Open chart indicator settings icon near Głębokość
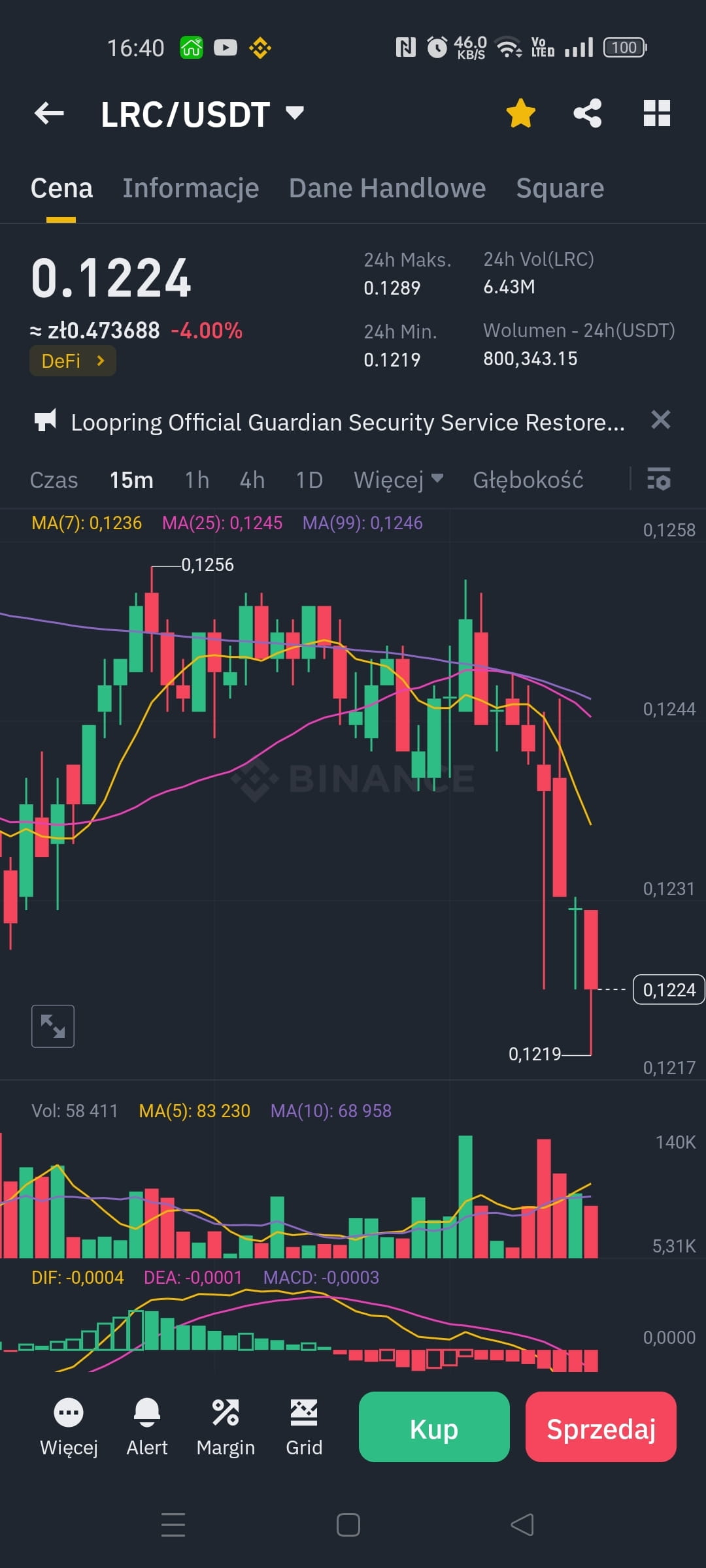 (659, 480)
